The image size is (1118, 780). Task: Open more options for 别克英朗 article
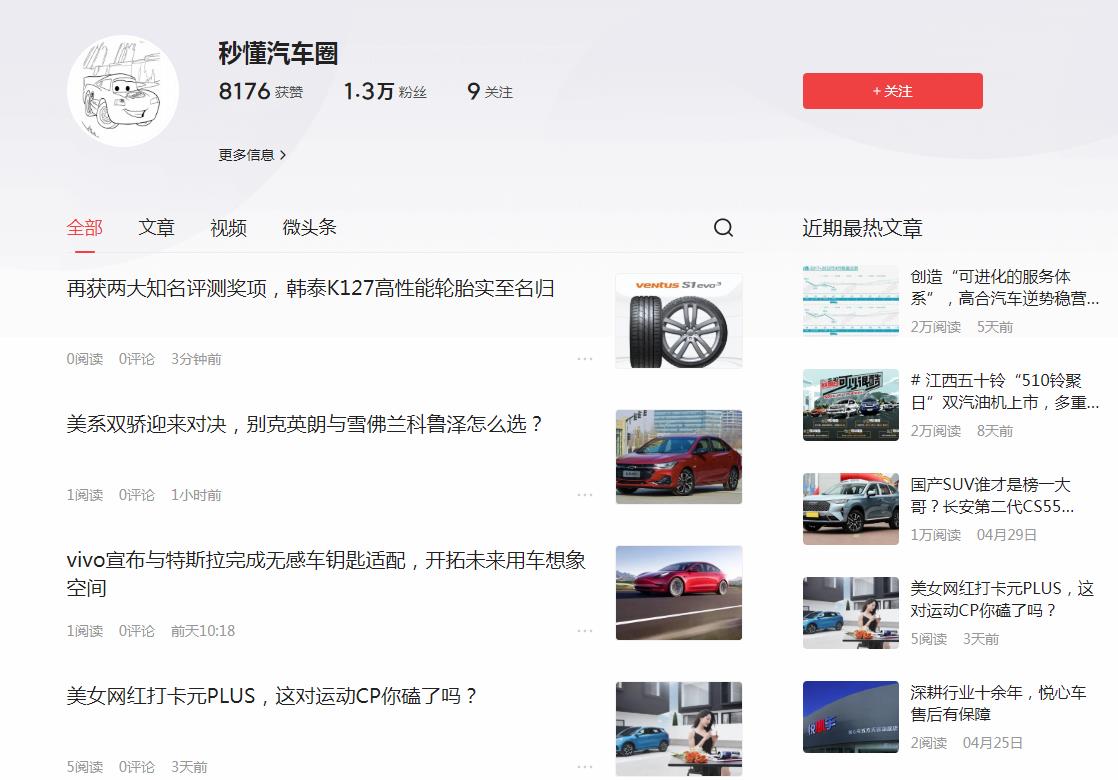click(x=585, y=495)
